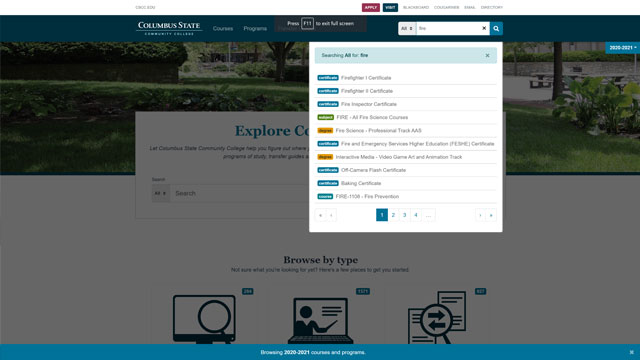Select Fire Inspector Certificate result
The width and height of the screenshot is (640, 360).
[369, 104]
